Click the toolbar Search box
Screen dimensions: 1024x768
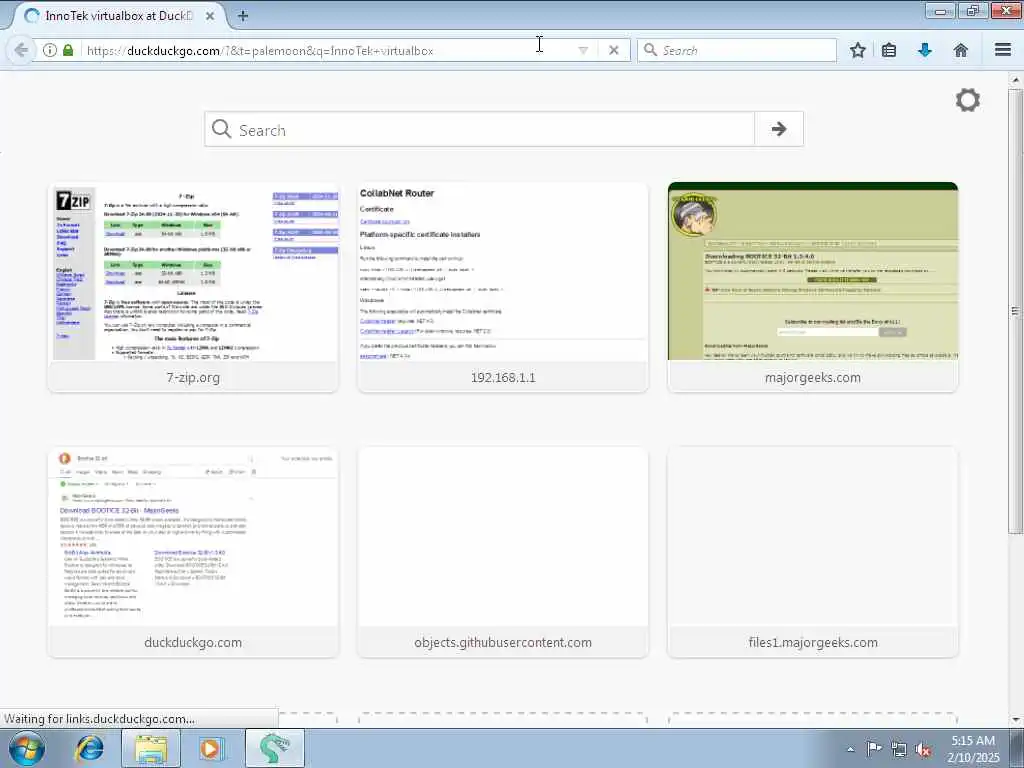click(737, 50)
